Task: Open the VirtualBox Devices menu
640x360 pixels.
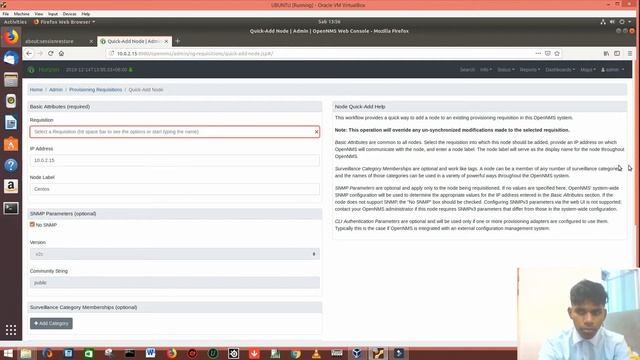Action: [x=69, y=14]
